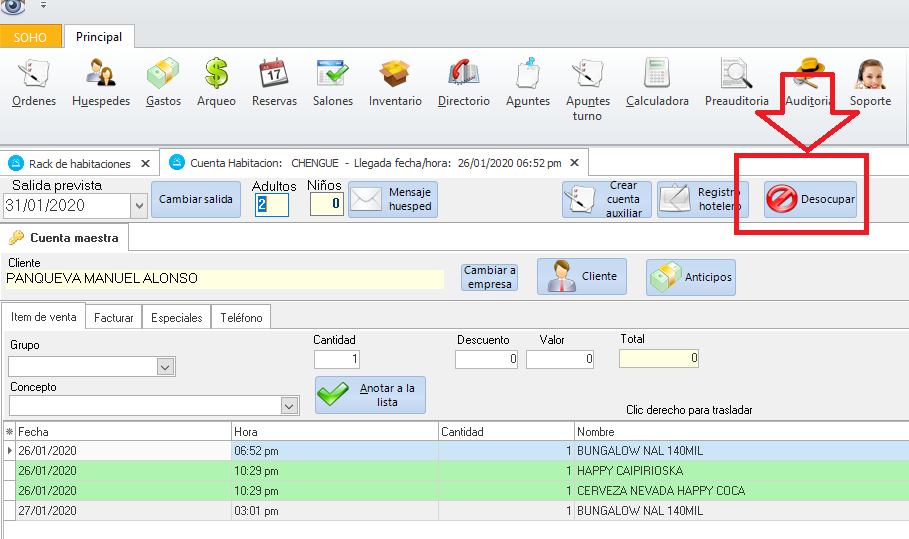Click the Cantidad input field
This screenshot has width=909, height=539.
336,359
